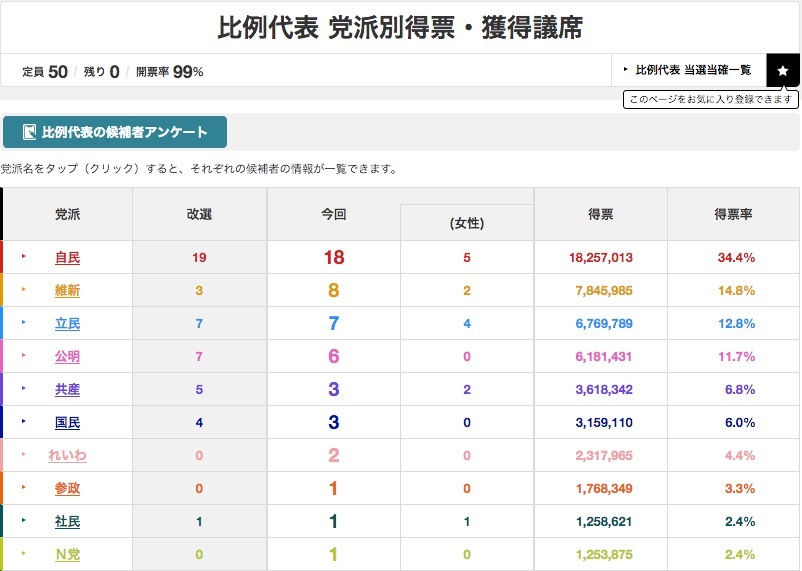Image resolution: width=802 pixels, height=571 pixels.
Task: Click the favorite registration tooltip
Action: [x=710, y=99]
